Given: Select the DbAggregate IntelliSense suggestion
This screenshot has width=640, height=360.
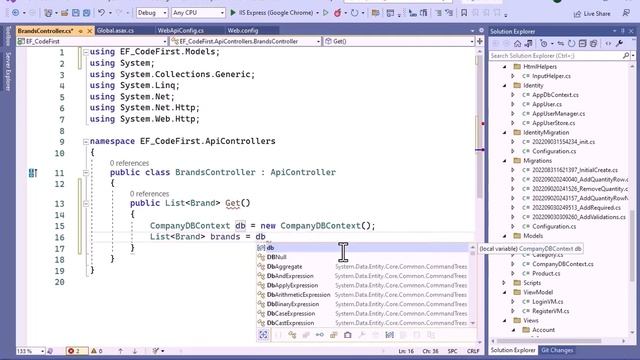Looking at the screenshot, I should click(362, 267).
